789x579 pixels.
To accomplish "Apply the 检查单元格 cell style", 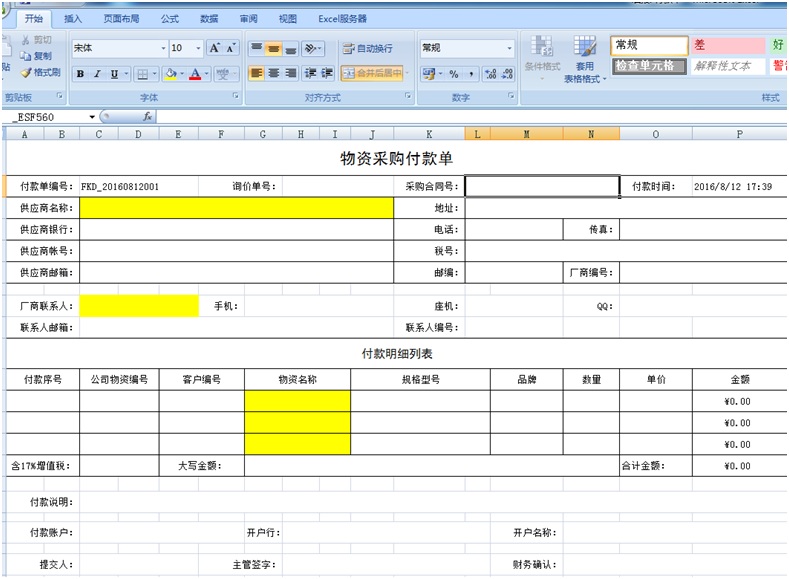I will point(649,66).
